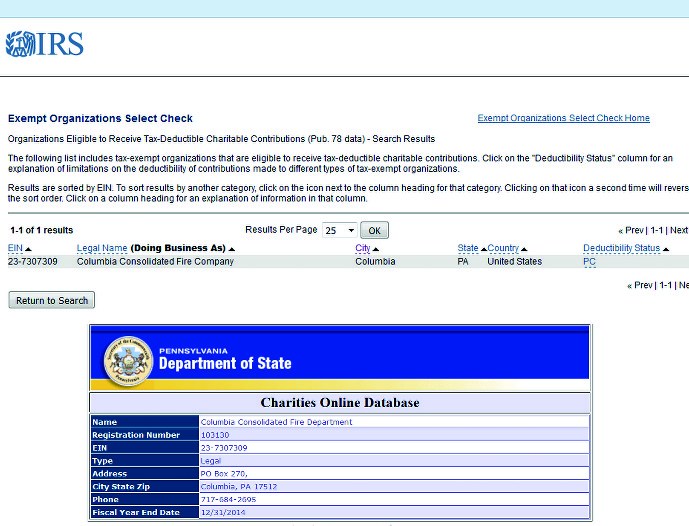Click the Deductibility Status column heading
The height and width of the screenshot is (526, 689).
tap(621, 248)
